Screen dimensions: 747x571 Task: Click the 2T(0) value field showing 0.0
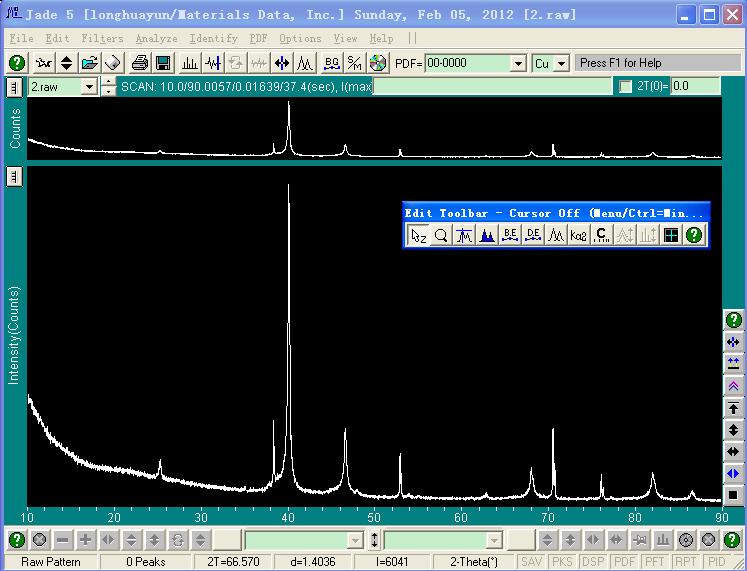point(695,86)
